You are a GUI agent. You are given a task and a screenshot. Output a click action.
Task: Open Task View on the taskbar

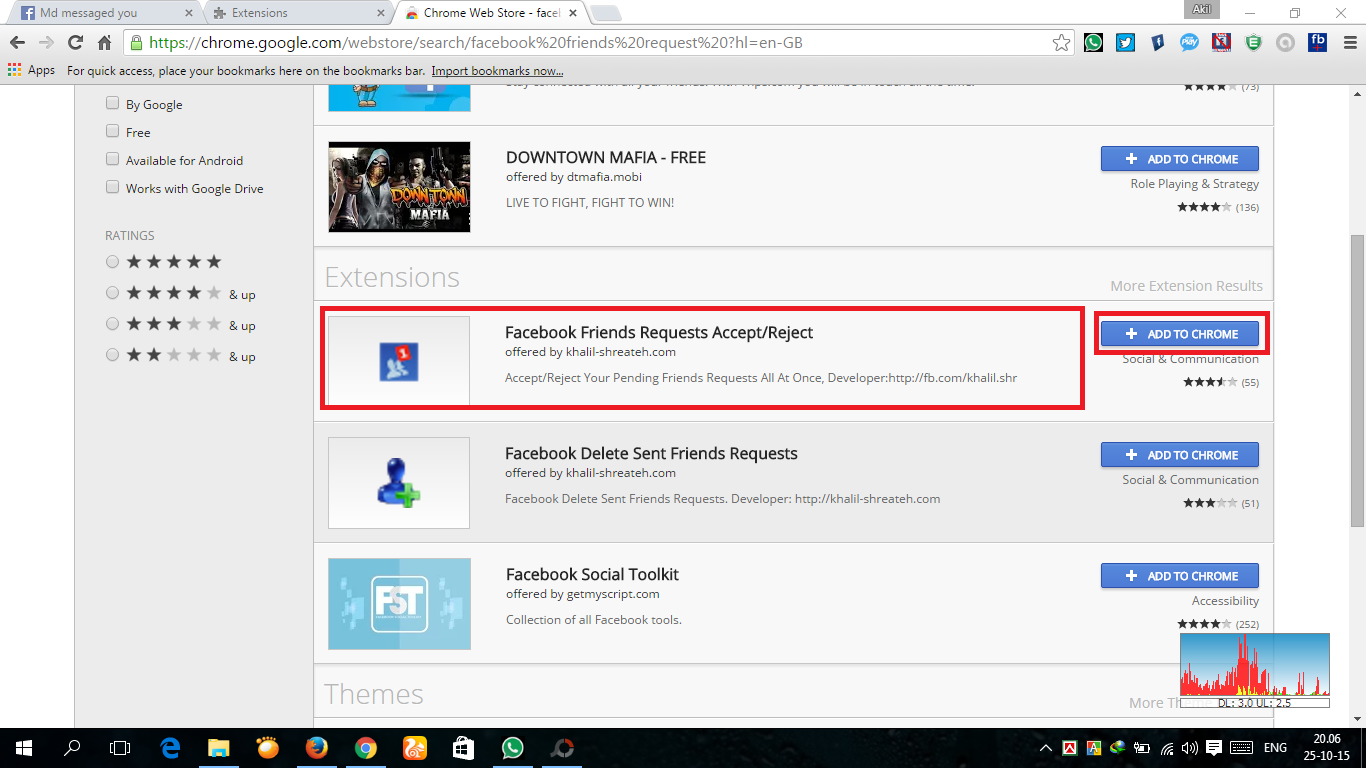pyautogui.click(x=120, y=748)
